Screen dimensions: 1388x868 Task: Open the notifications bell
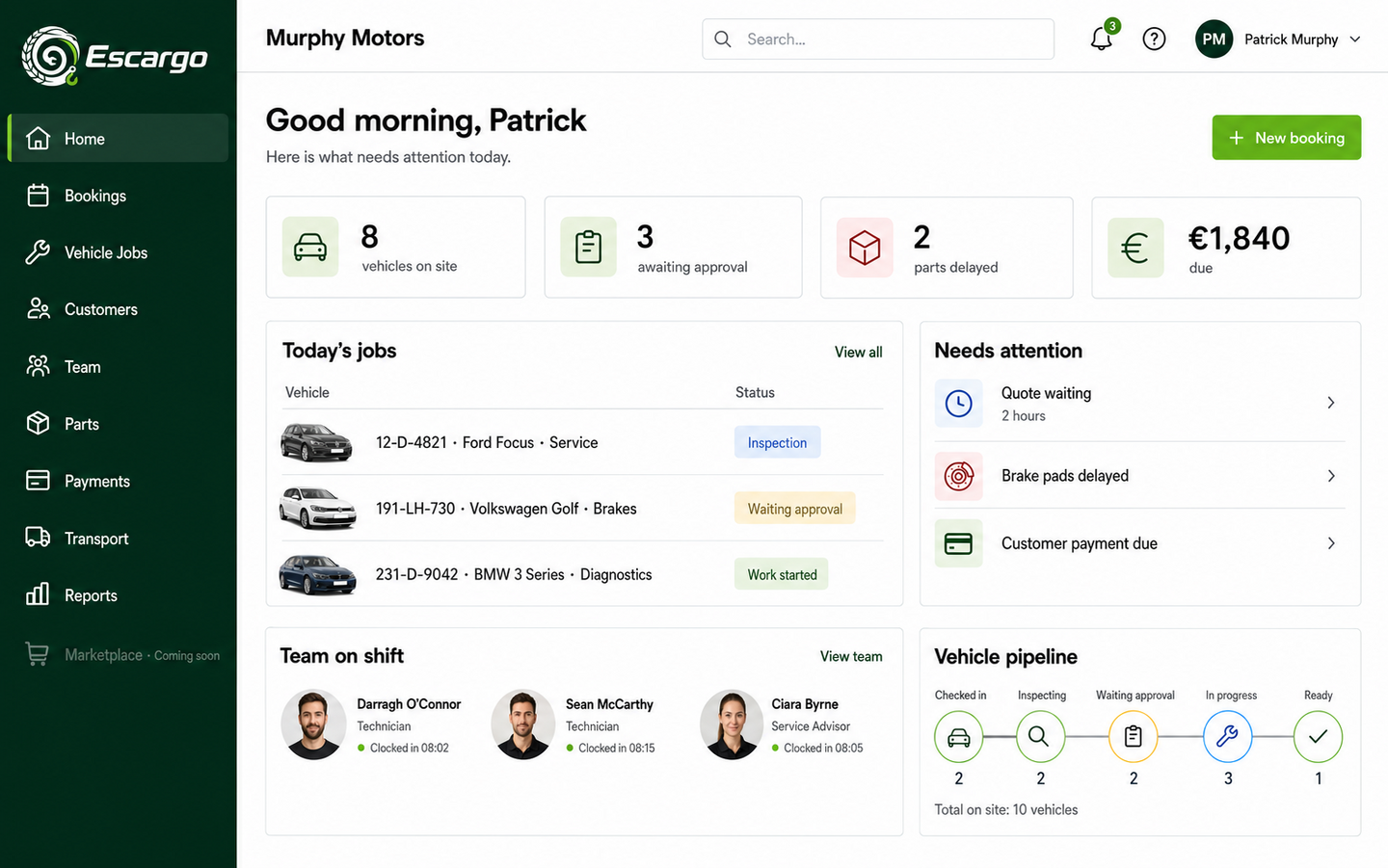pyautogui.click(x=1101, y=39)
